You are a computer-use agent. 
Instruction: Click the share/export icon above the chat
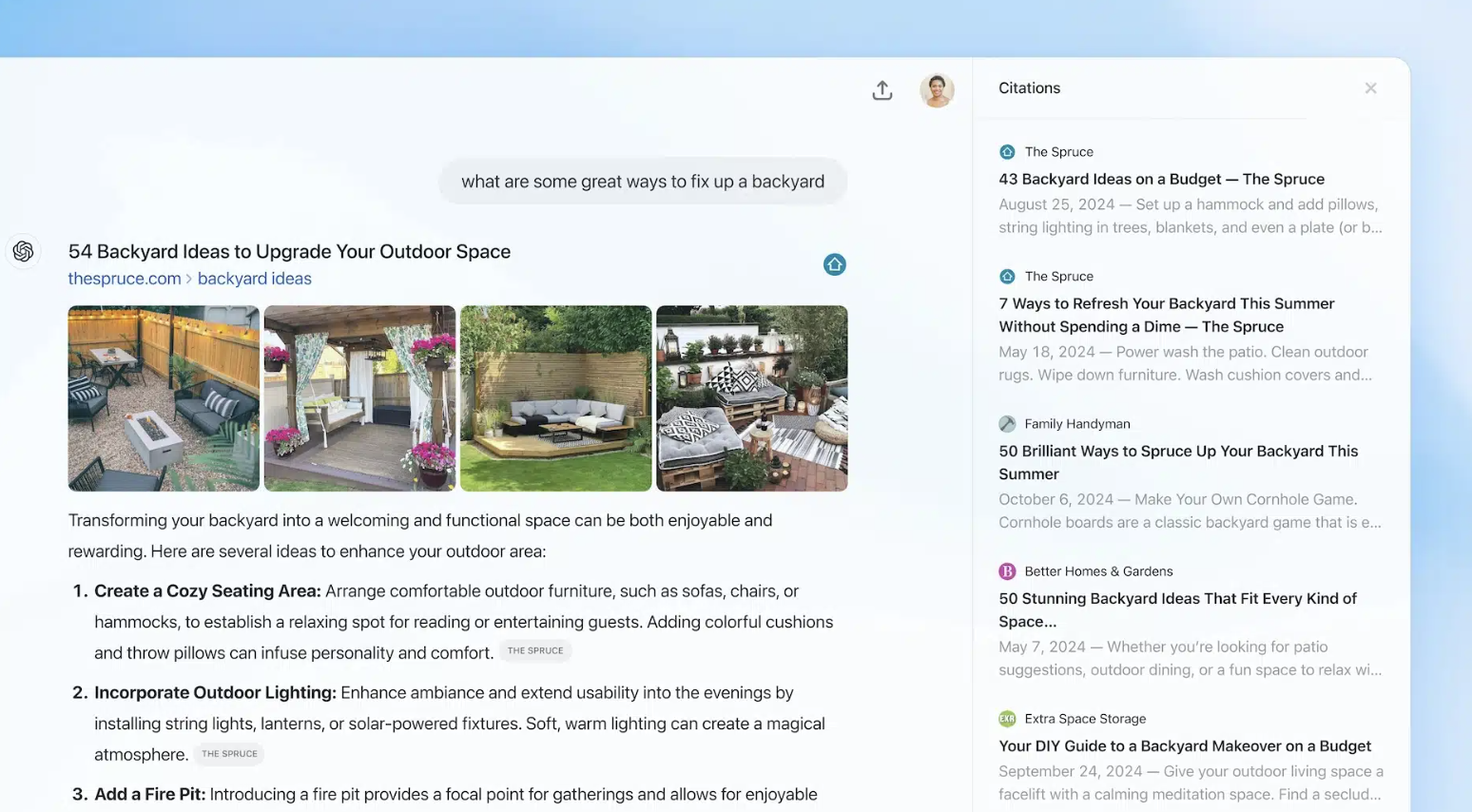coord(881,89)
